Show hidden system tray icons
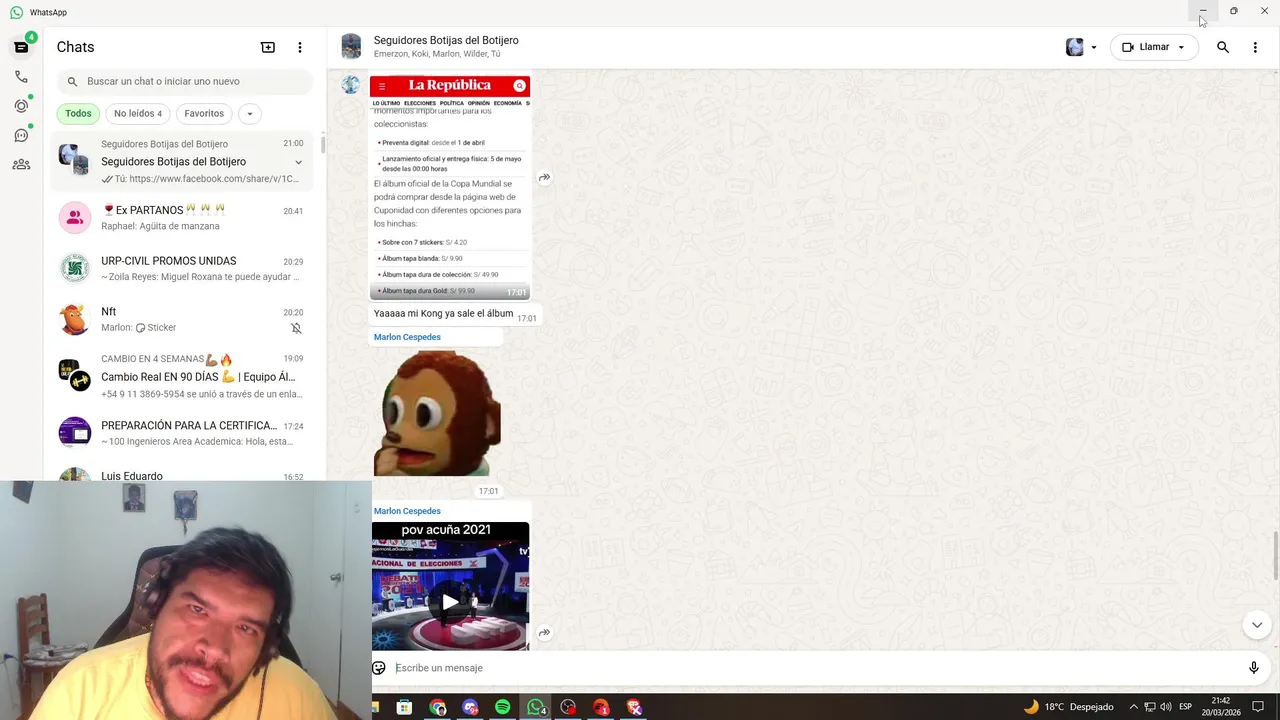This screenshot has width=1280, height=720. coord(1133,707)
